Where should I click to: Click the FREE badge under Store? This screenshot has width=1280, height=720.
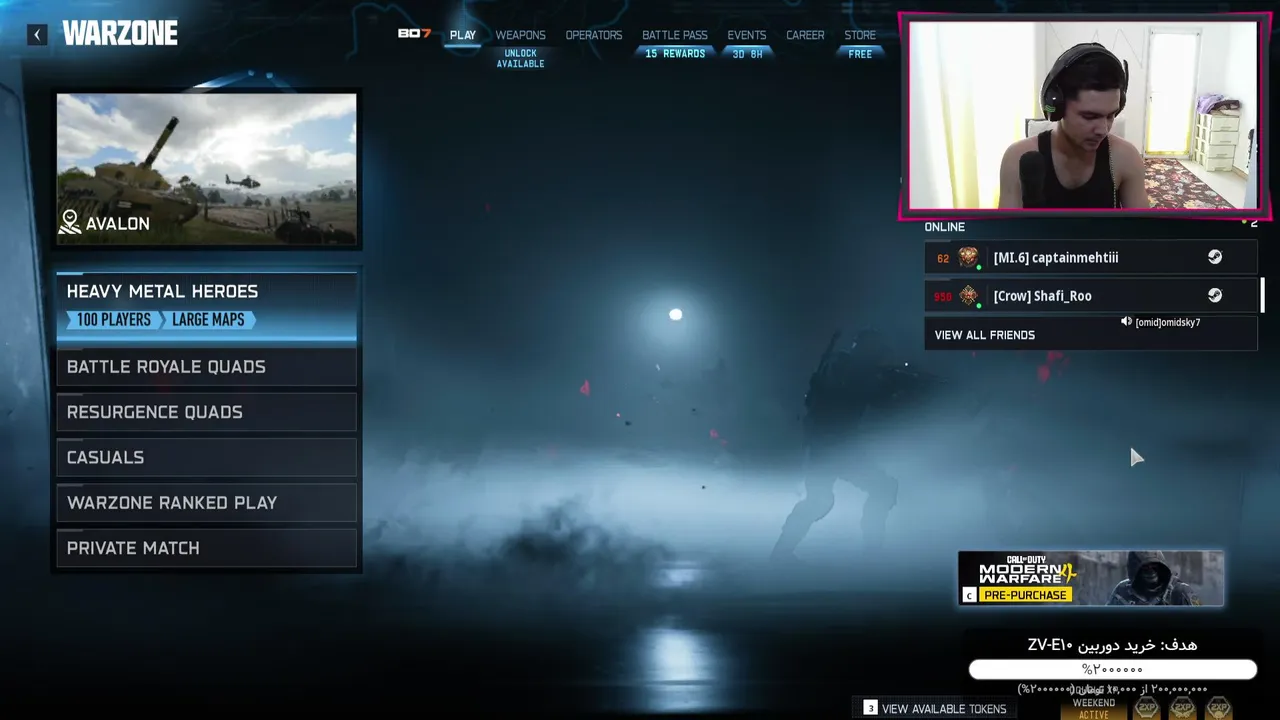click(x=860, y=54)
